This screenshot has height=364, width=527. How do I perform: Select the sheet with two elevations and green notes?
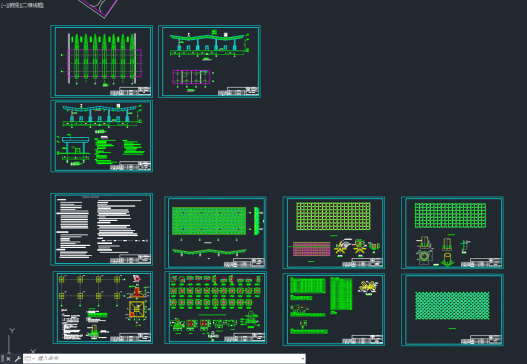point(102,136)
